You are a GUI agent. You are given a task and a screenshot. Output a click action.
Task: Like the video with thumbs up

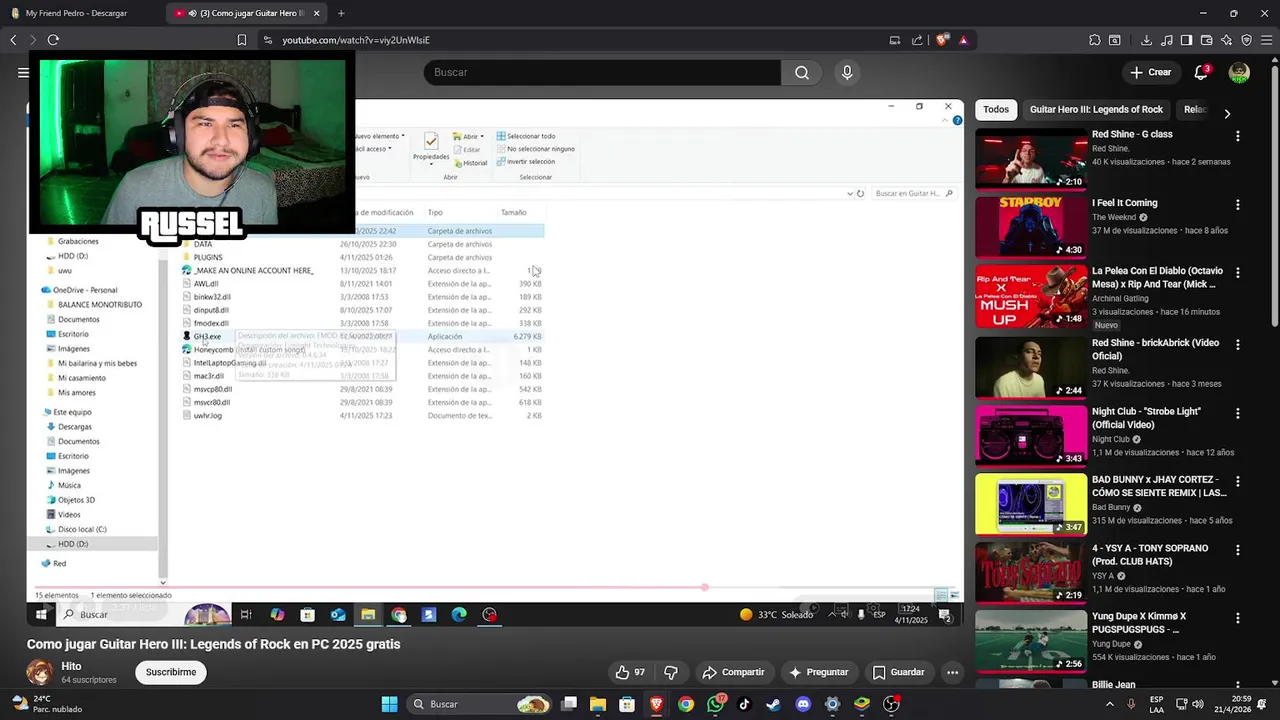[630, 672]
